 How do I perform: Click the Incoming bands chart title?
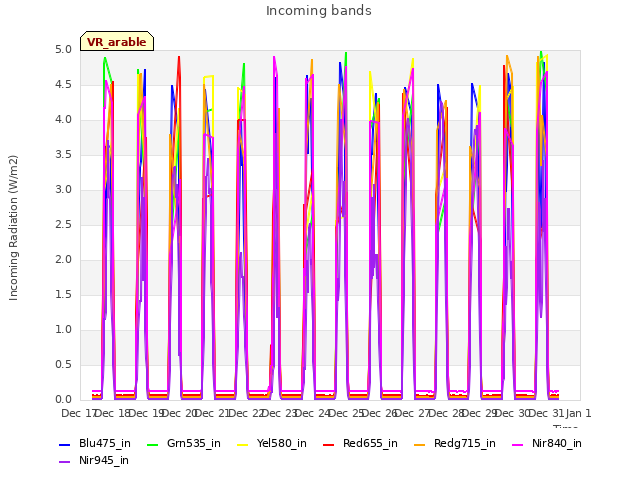[319, 11]
